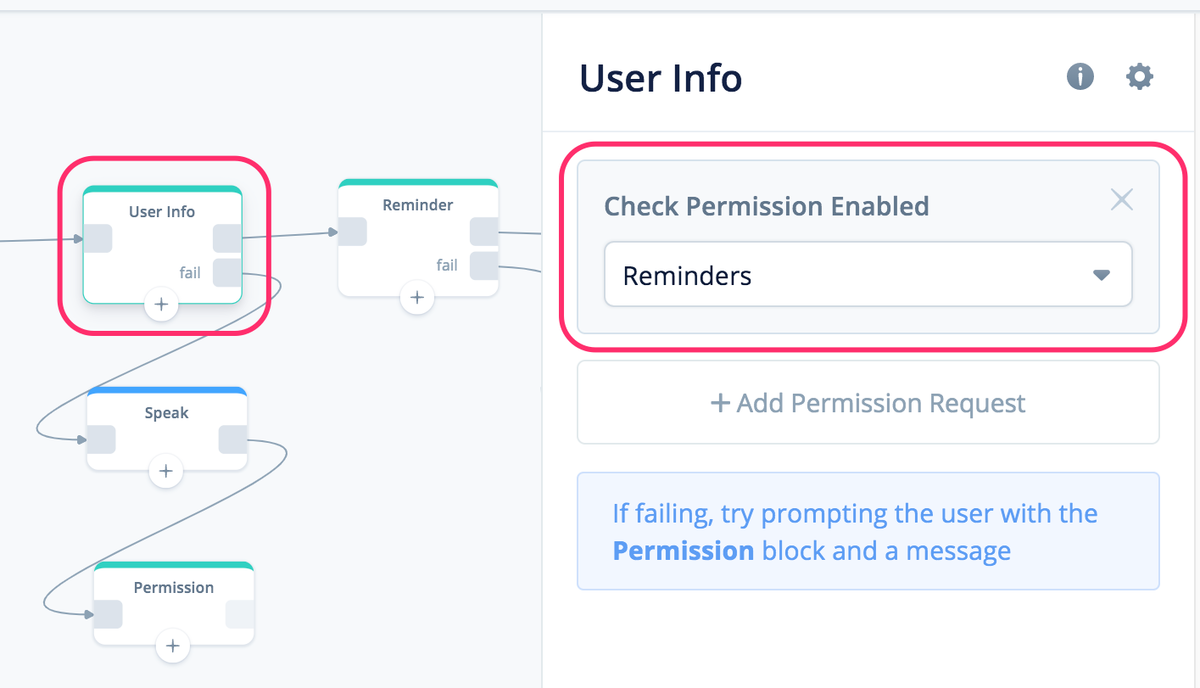Click the Speak block output port

[233, 440]
